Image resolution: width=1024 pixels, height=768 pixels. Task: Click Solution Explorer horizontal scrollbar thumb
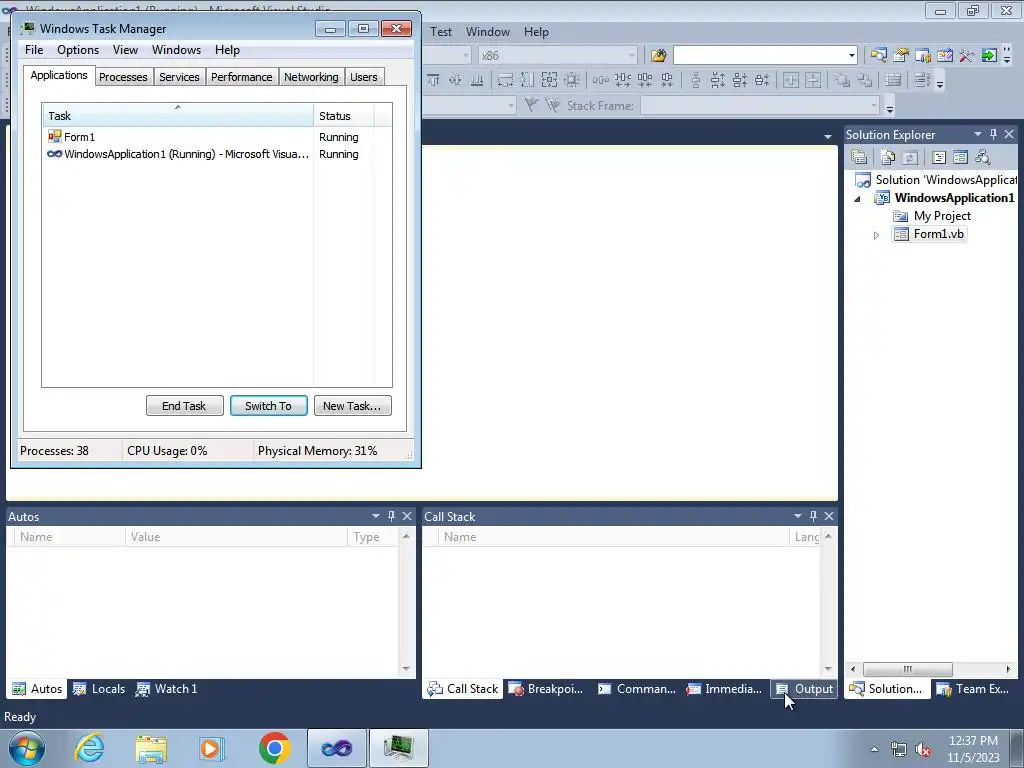point(908,669)
